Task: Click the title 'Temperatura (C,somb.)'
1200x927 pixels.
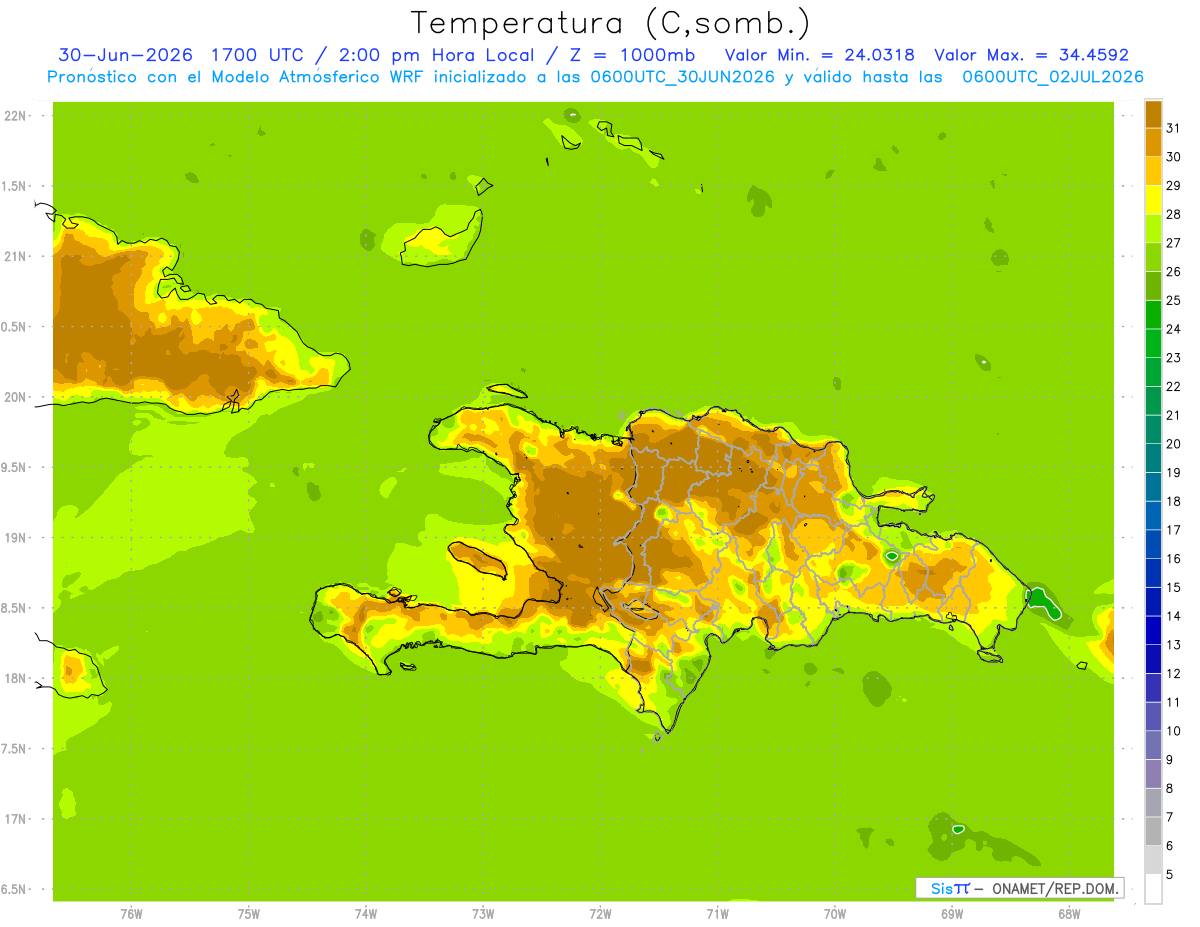Action: pyautogui.click(x=609, y=23)
